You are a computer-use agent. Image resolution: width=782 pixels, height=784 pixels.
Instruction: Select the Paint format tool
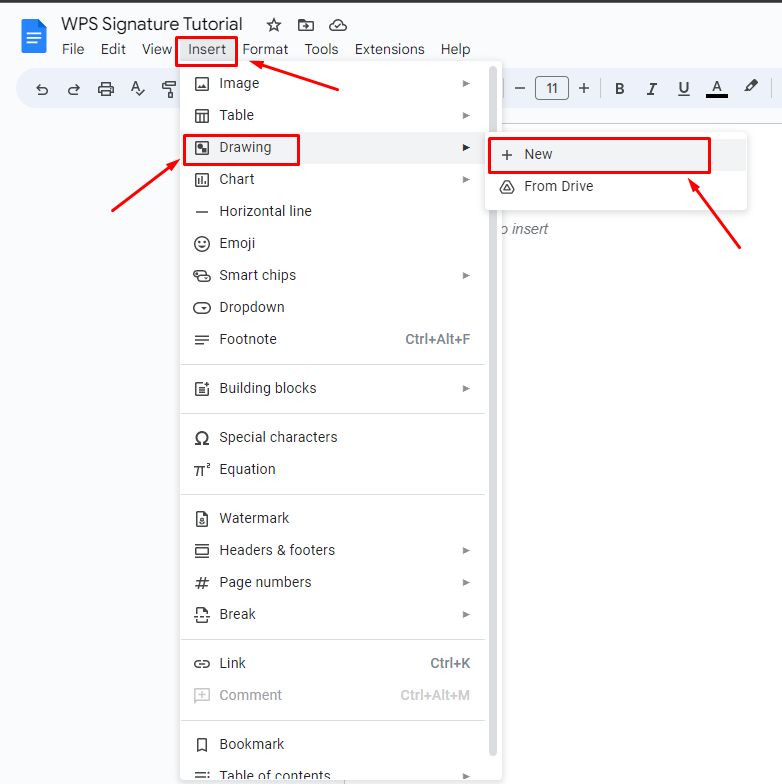tap(169, 89)
